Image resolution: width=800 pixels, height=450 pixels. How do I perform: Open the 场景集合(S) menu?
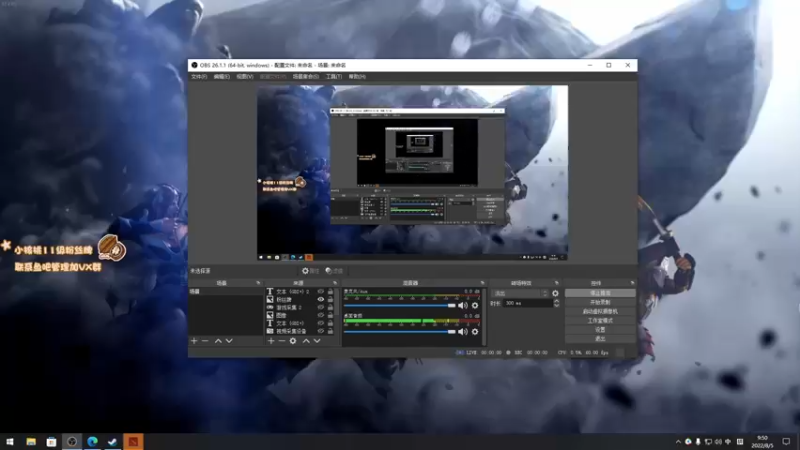click(x=306, y=77)
